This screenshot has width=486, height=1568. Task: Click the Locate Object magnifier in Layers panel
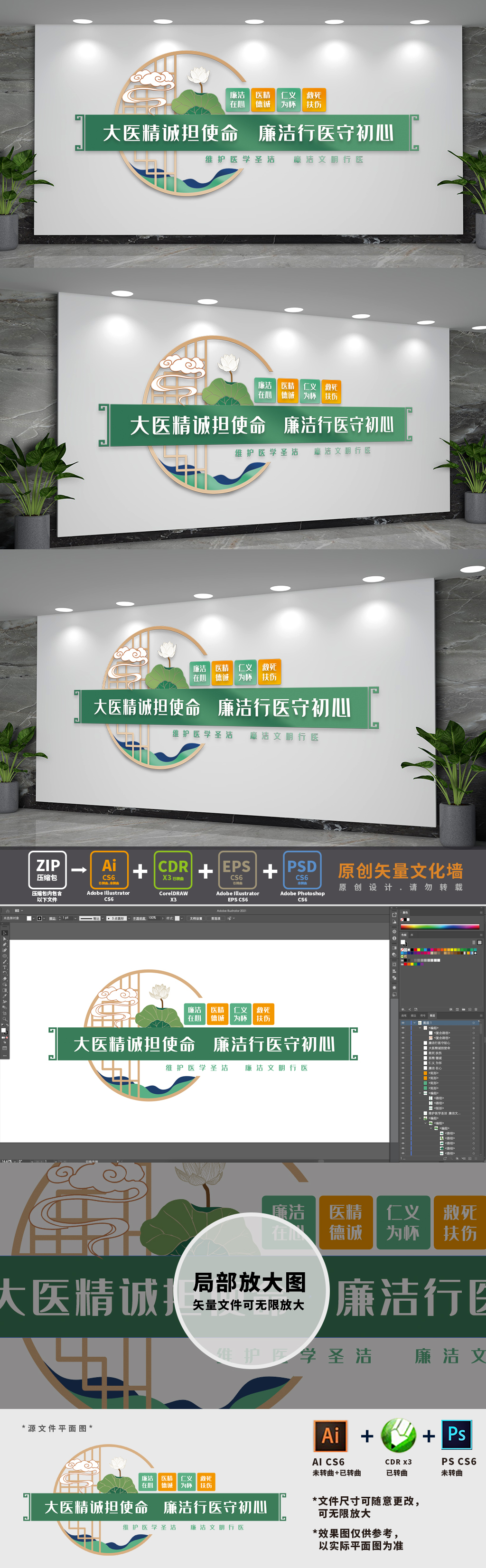coord(451,1158)
